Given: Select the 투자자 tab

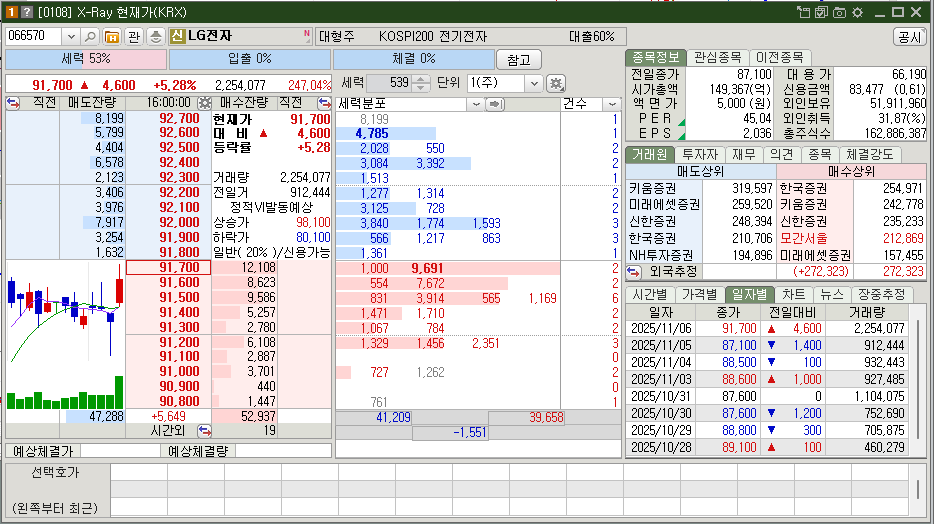Looking at the screenshot, I should (x=700, y=154).
